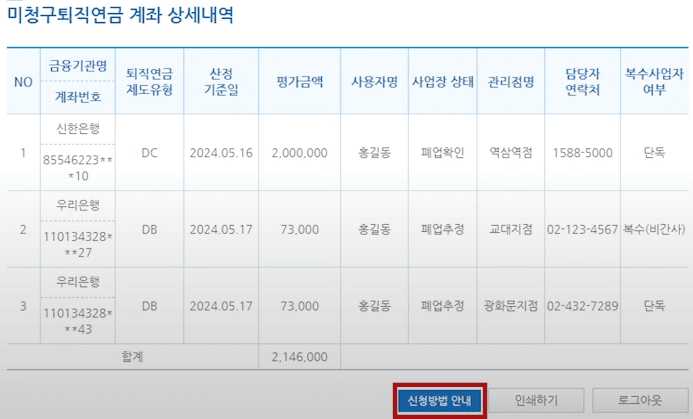The height and width of the screenshot is (419, 693).
Task: Click the 관리점명 column header
Action: point(511,82)
